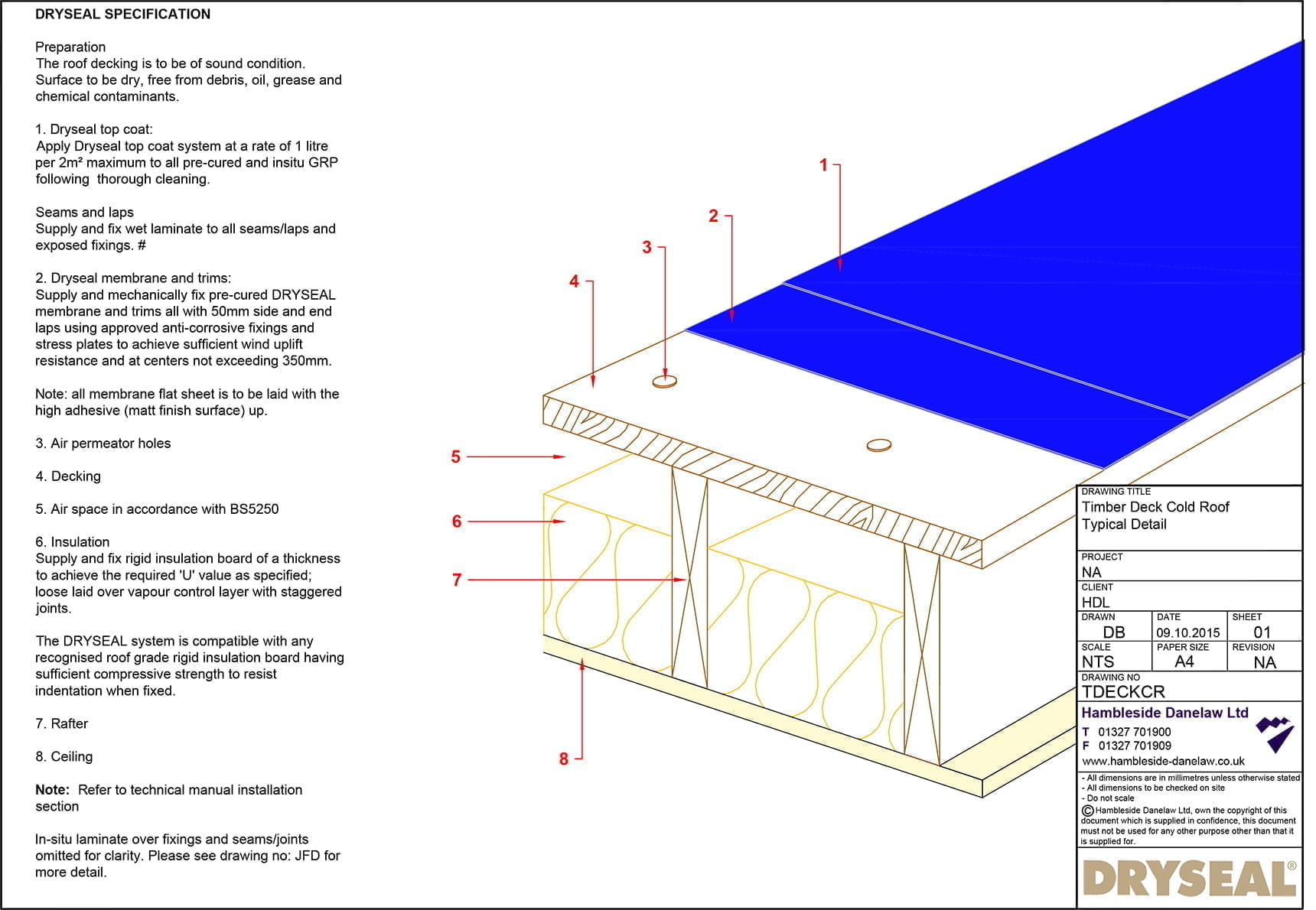Click the DRAWING NO entry TDECKCR
1316x910 pixels.
[1122, 691]
